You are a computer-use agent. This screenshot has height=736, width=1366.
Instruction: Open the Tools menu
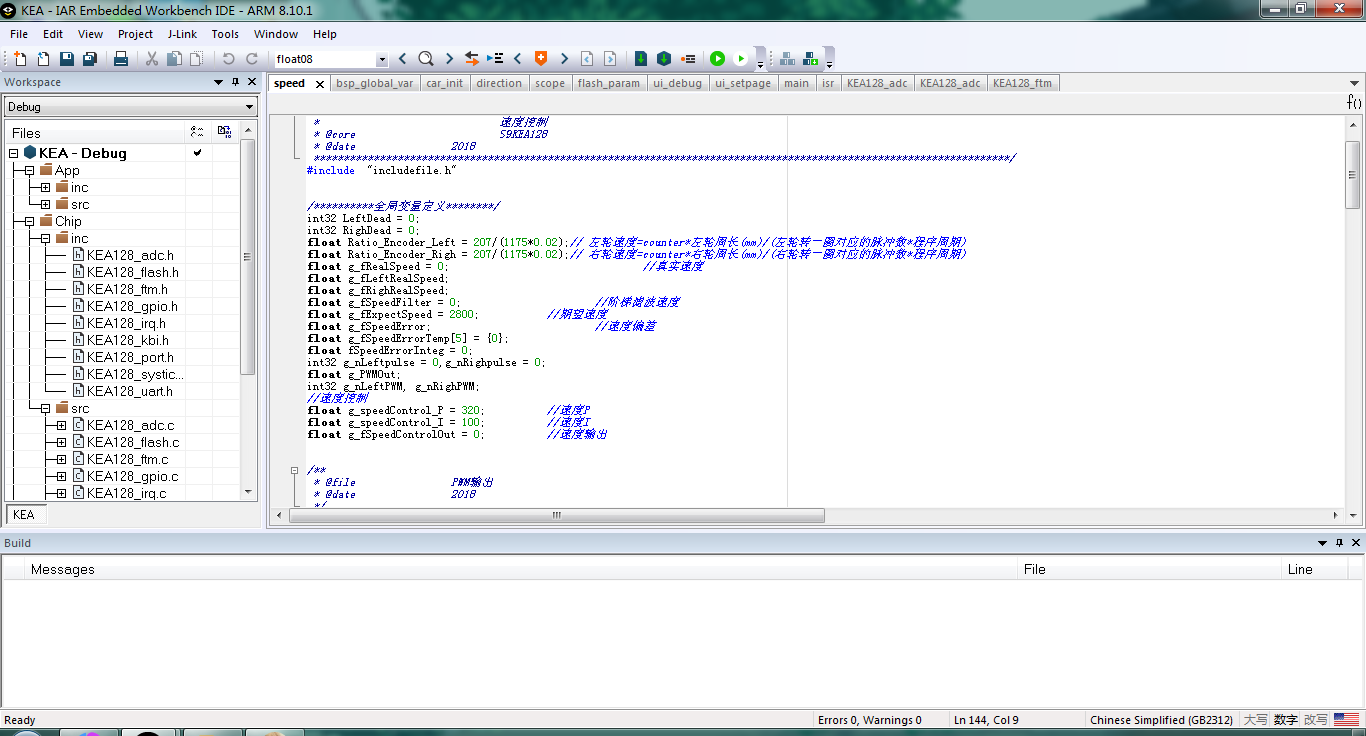click(x=225, y=34)
